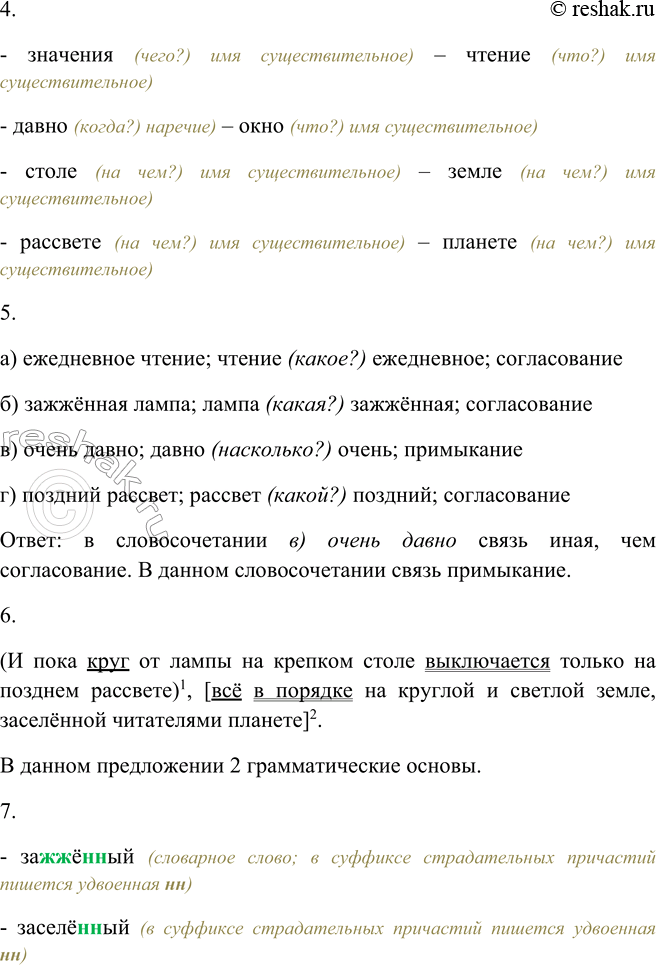Click «В данном предложении 2 грамматические основы.»
This screenshot has width=657, height=965.
[241, 766]
